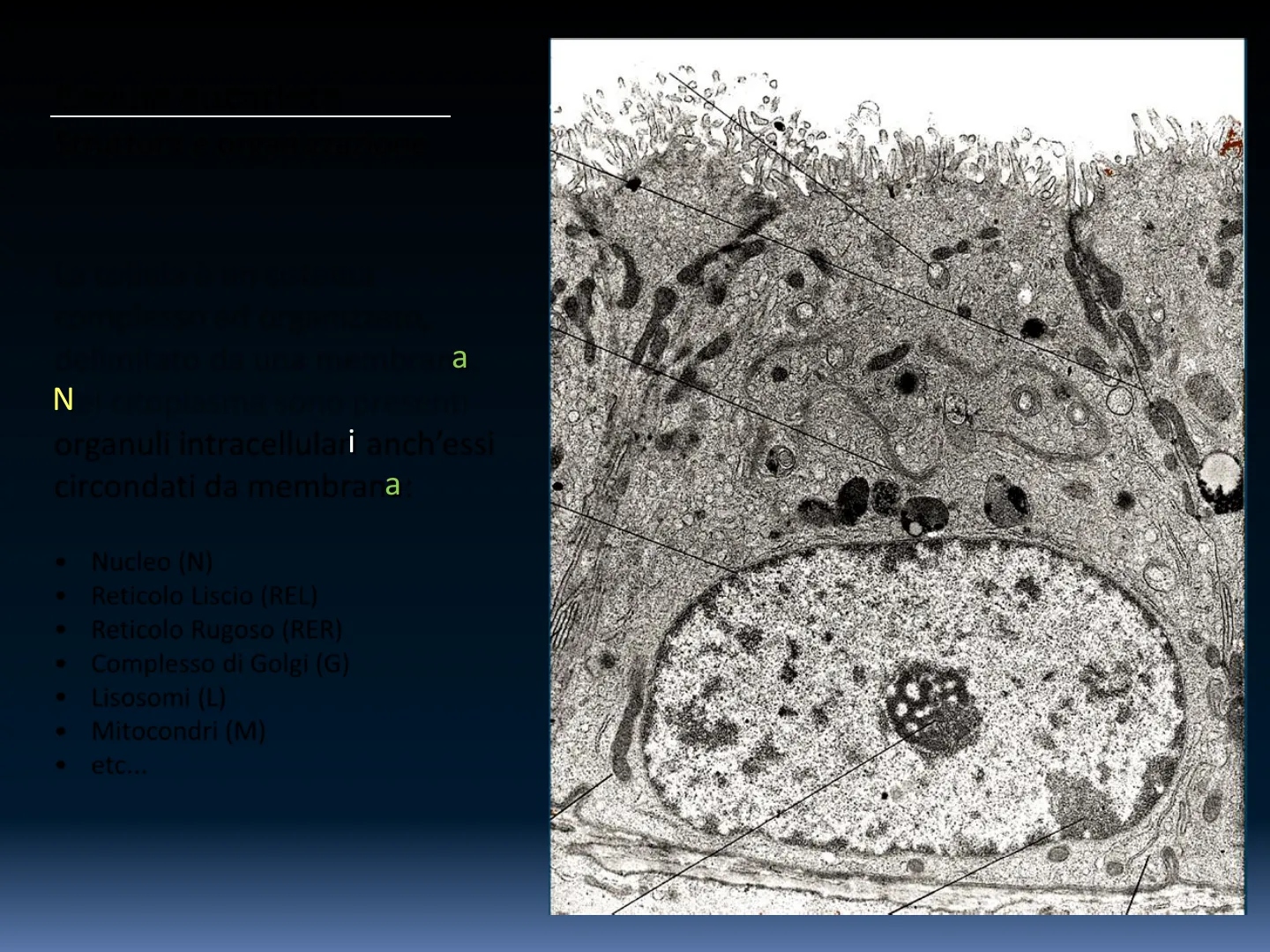Select the 'Complesso di Golgi (G)' bullet item
Screen dimensions: 1270x952
tap(220, 663)
